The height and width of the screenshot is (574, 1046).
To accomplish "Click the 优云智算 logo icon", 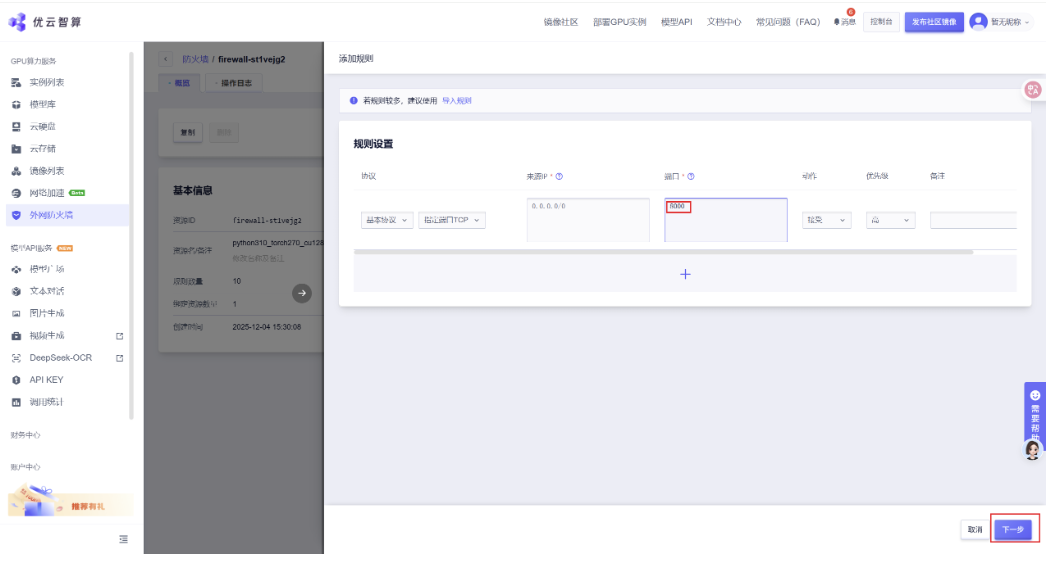I will [17, 22].
